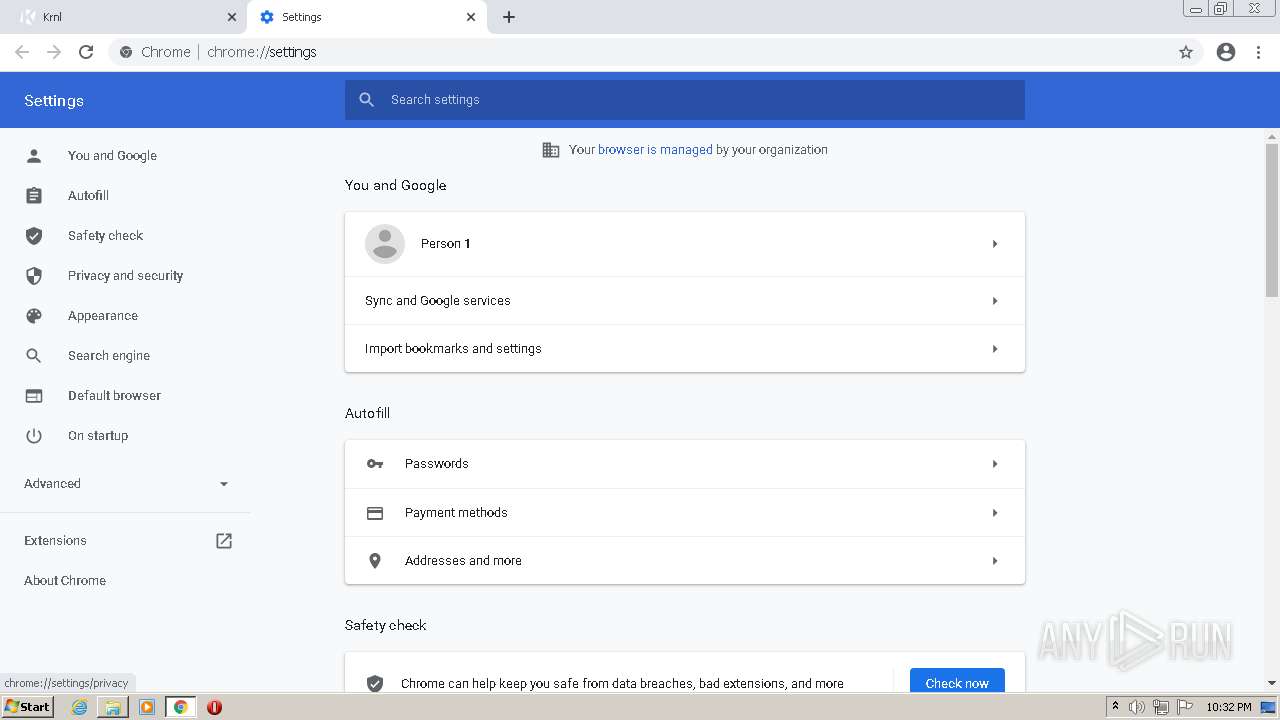1280x720 pixels.
Task: Open You and Google in sidebar
Action: (x=112, y=155)
